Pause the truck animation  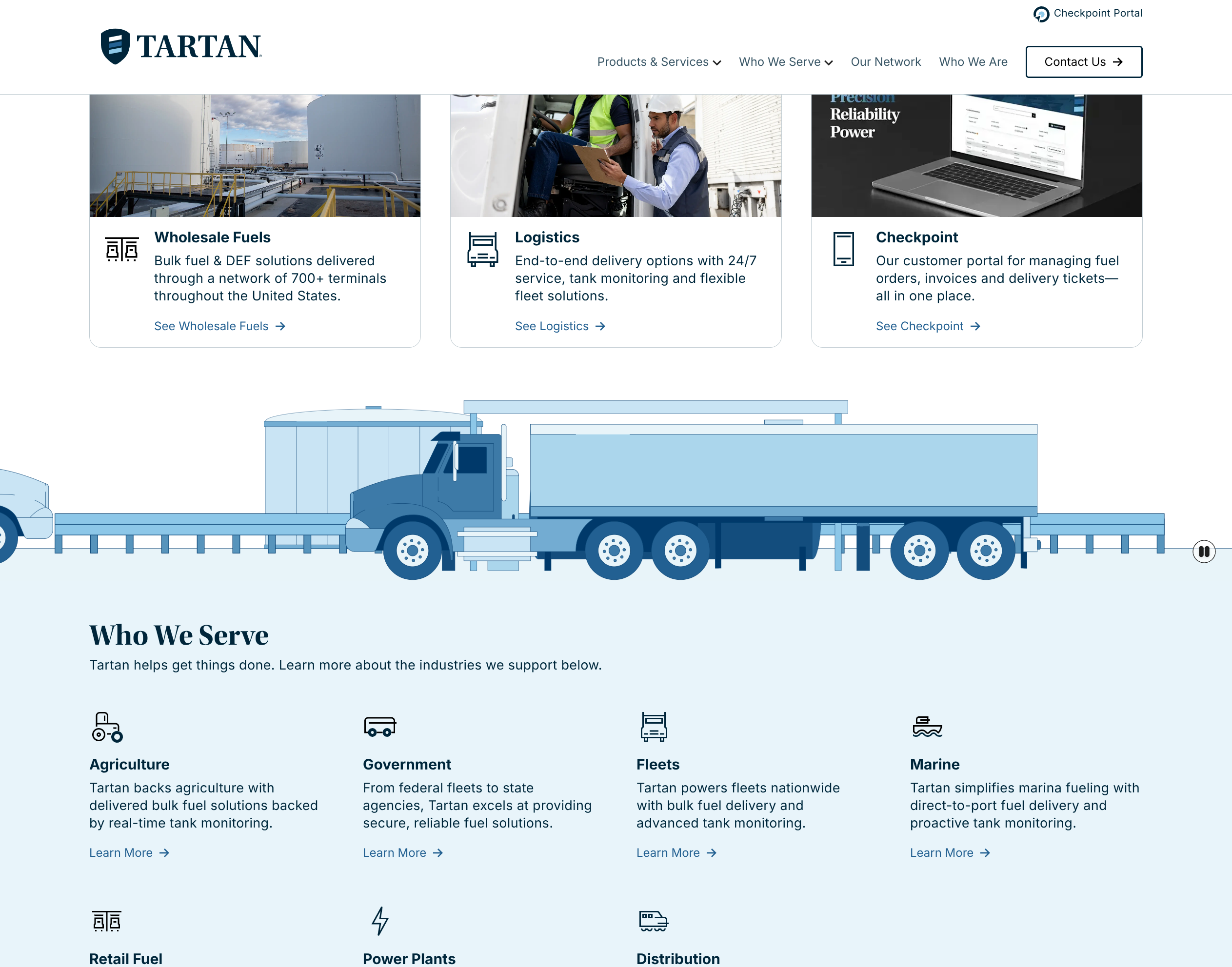coord(1204,551)
